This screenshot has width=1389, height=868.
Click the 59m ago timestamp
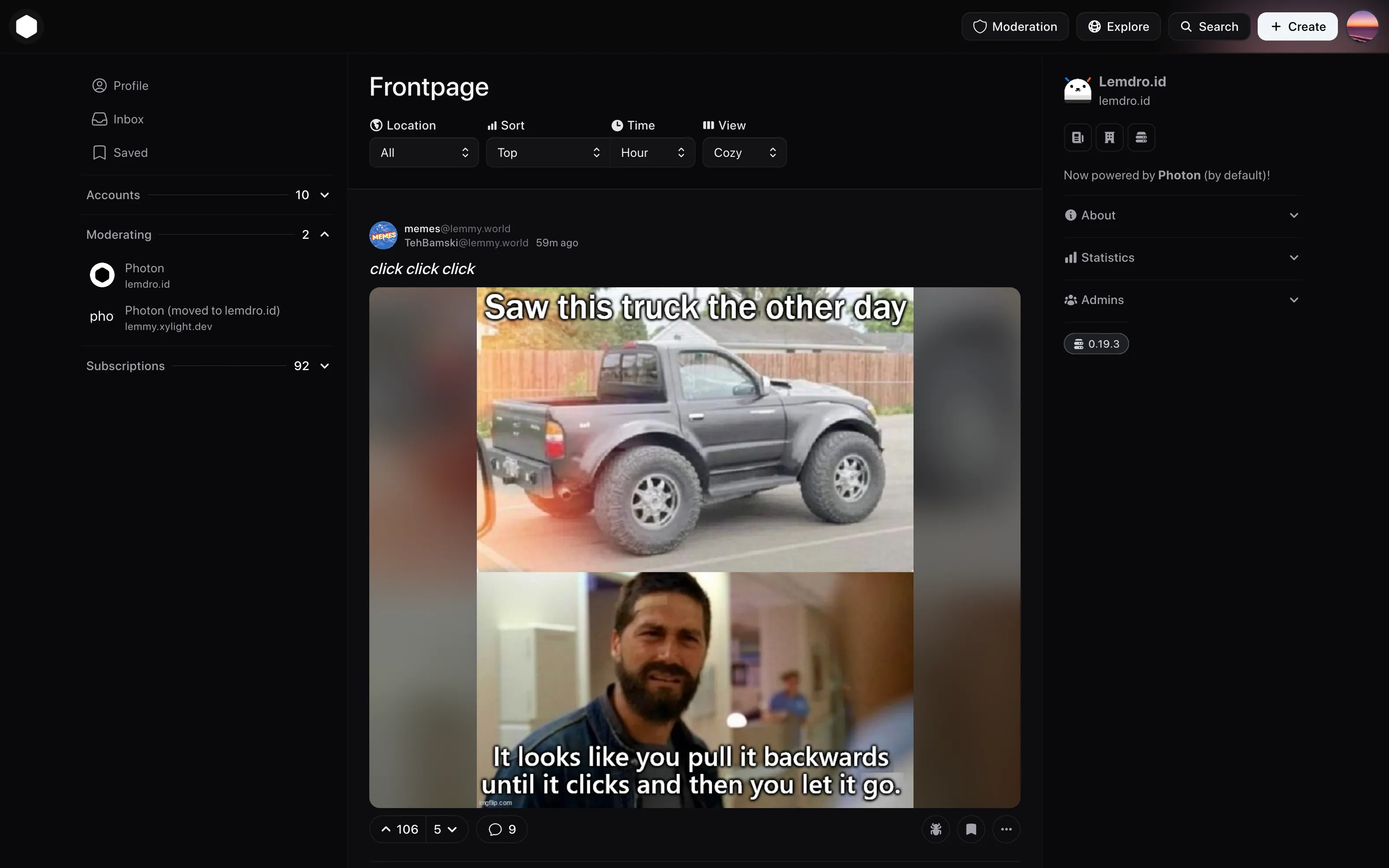(557, 243)
